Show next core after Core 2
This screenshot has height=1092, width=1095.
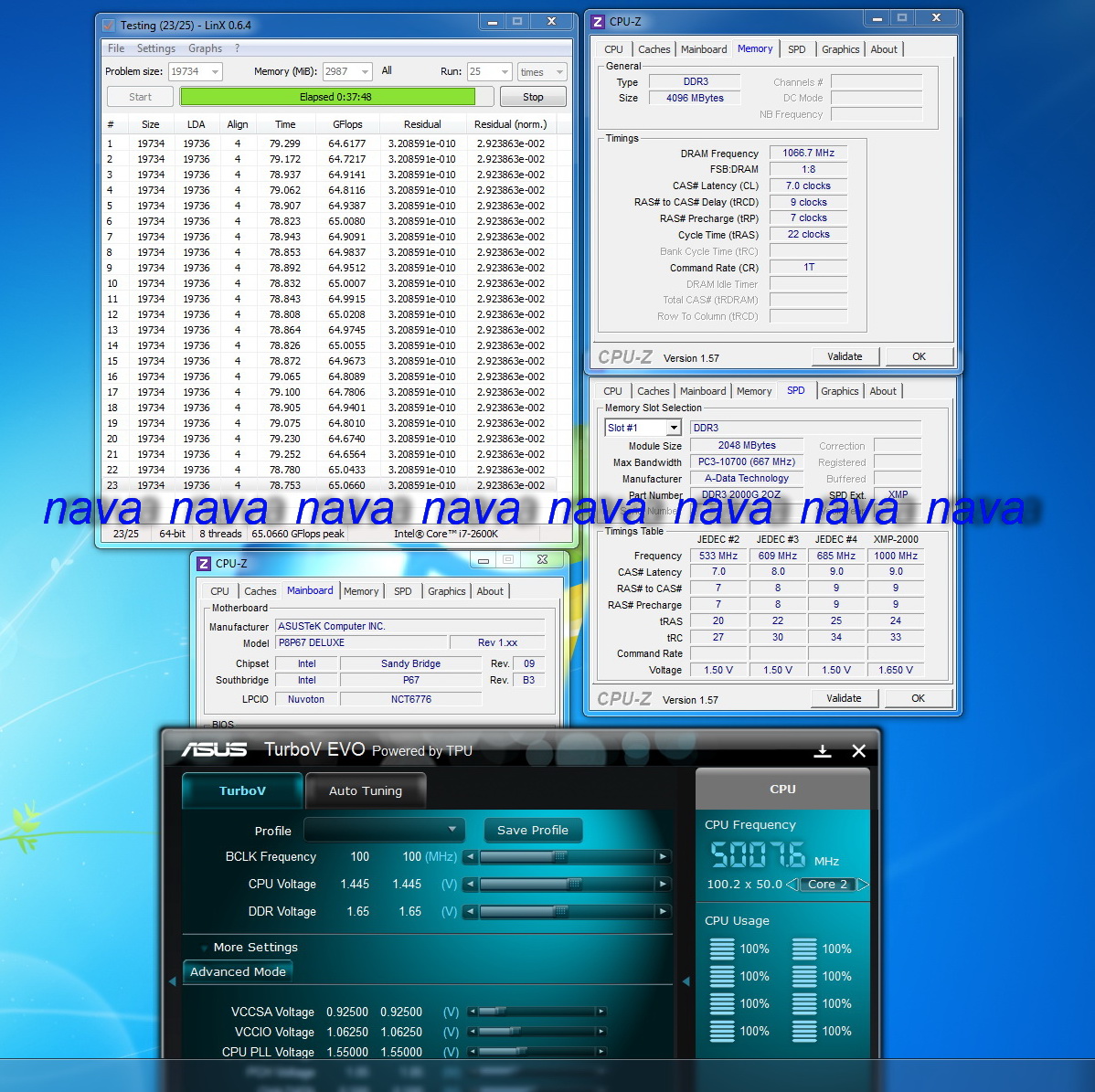pyautogui.click(x=863, y=885)
